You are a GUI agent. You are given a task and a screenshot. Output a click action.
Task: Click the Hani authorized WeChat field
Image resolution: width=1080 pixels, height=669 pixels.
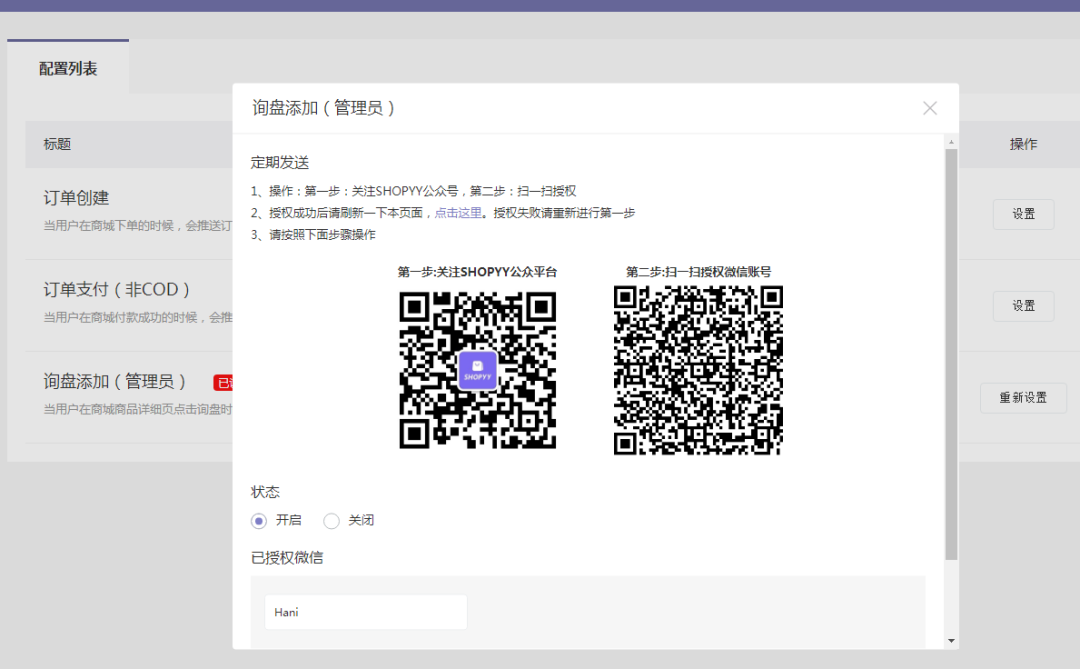(x=365, y=612)
